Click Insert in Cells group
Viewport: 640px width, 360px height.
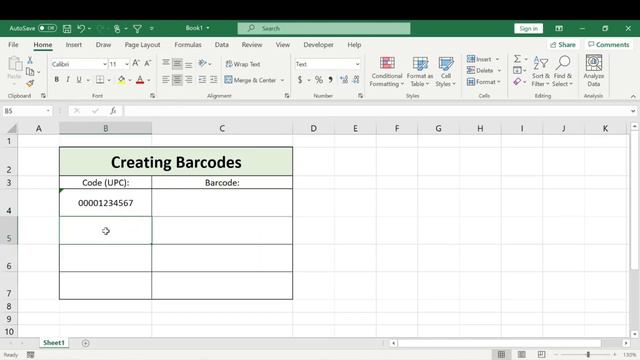coord(479,59)
